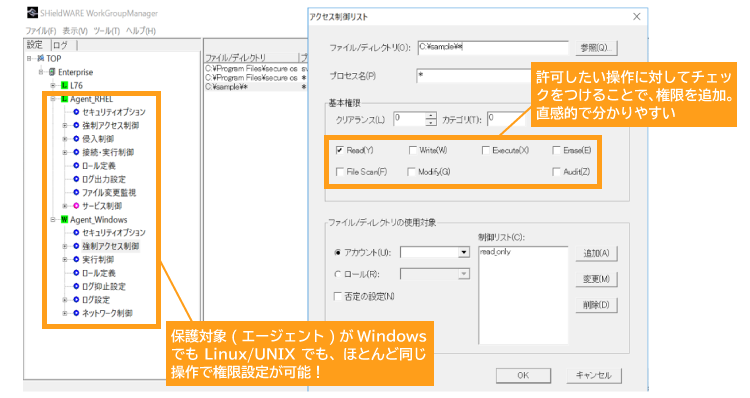Click blue icon beside 実行制御
The image size is (750, 398).
click(76, 259)
